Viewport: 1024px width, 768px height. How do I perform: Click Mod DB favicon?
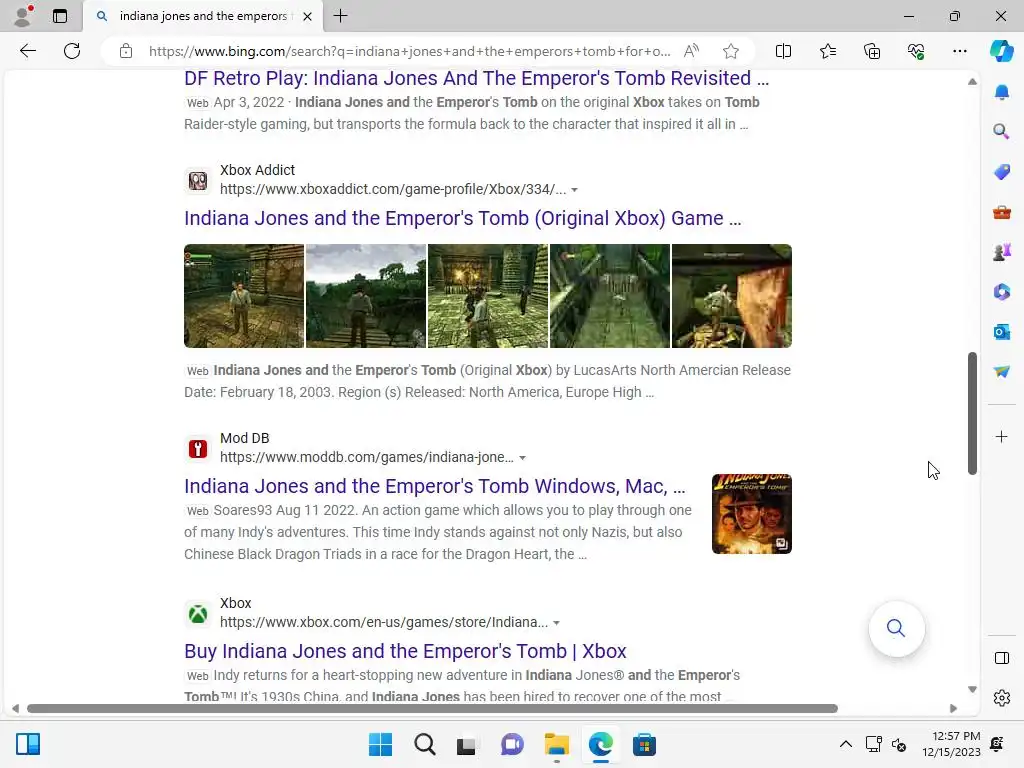click(198, 449)
